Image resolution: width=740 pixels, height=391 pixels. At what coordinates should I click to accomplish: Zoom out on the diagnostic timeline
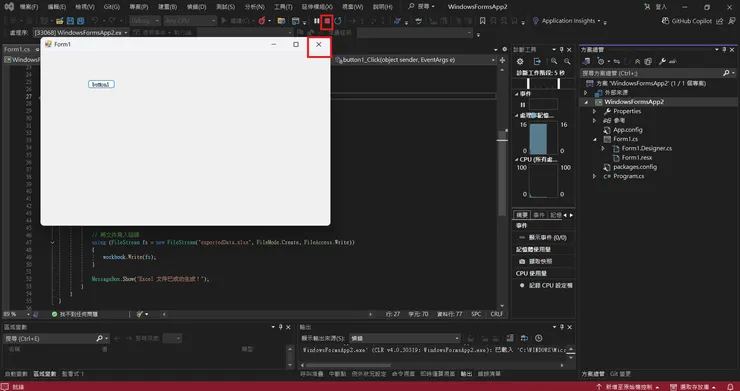click(567, 61)
